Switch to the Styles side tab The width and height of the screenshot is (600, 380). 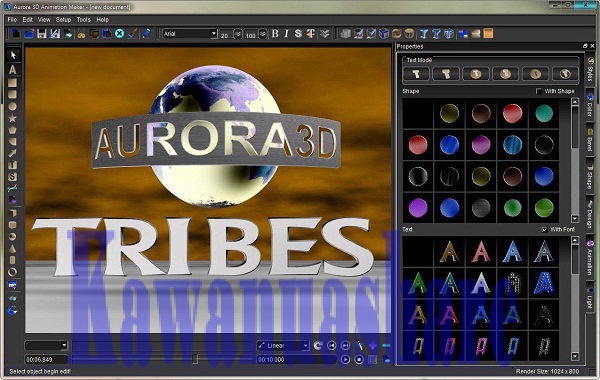point(590,69)
